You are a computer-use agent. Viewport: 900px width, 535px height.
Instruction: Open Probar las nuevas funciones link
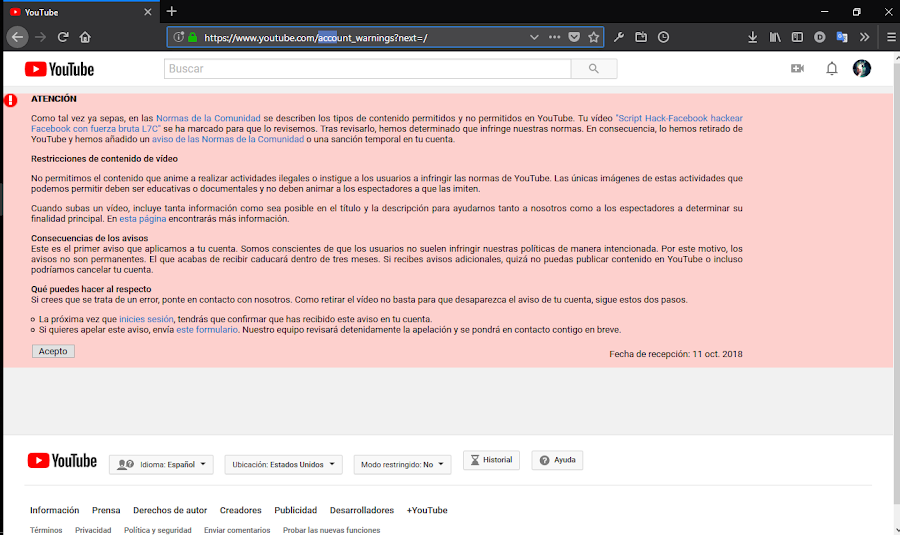click(x=332, y=530)
